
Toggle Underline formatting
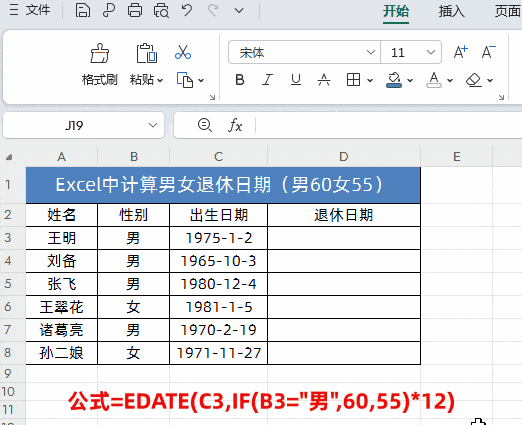[x=296, y=80]
